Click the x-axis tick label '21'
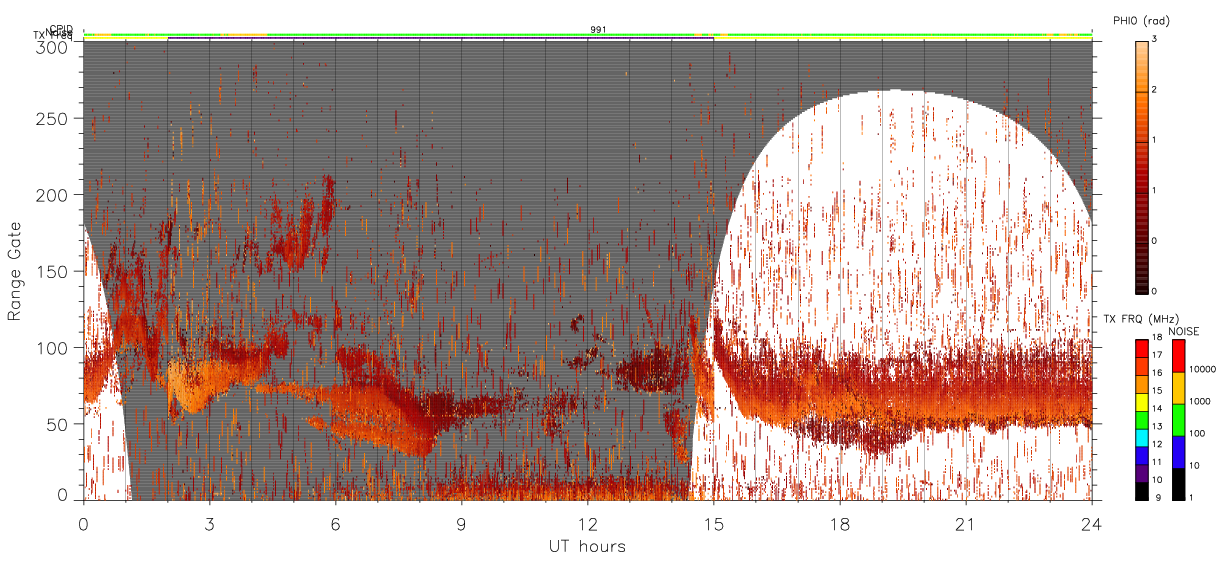The image size is (1228, 567). 966,523
